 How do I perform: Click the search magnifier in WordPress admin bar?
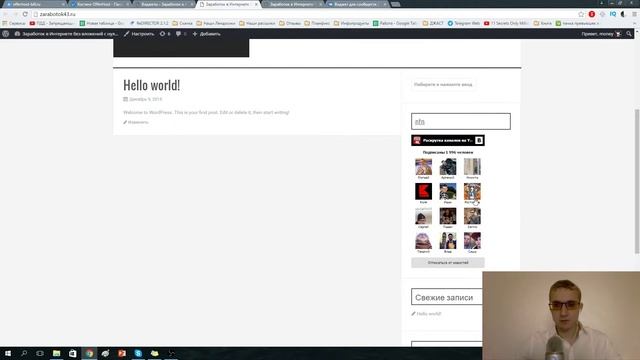coord(629,34)
